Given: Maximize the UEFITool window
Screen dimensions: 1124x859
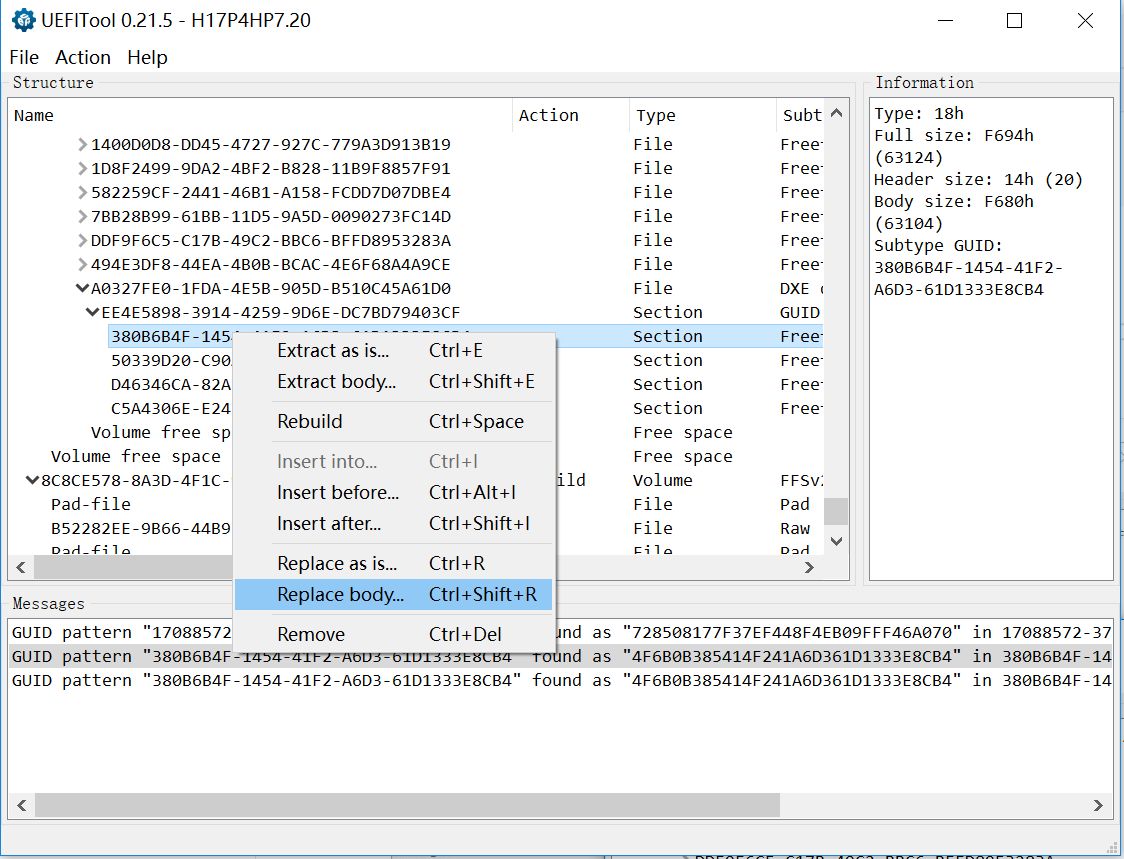Looking at the screenshot, I should pyautogui.click(x=1014, y=21).
